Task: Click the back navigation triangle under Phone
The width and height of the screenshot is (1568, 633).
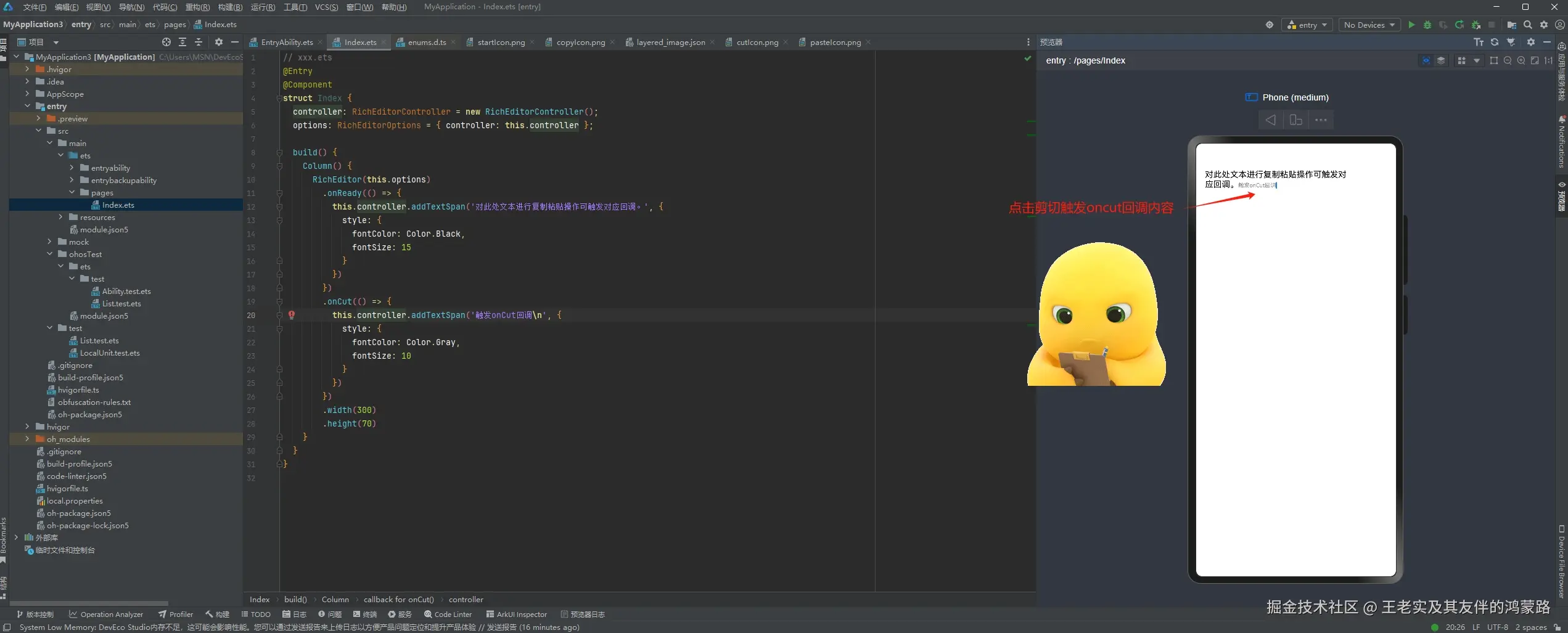Action: coord(1270,120)
